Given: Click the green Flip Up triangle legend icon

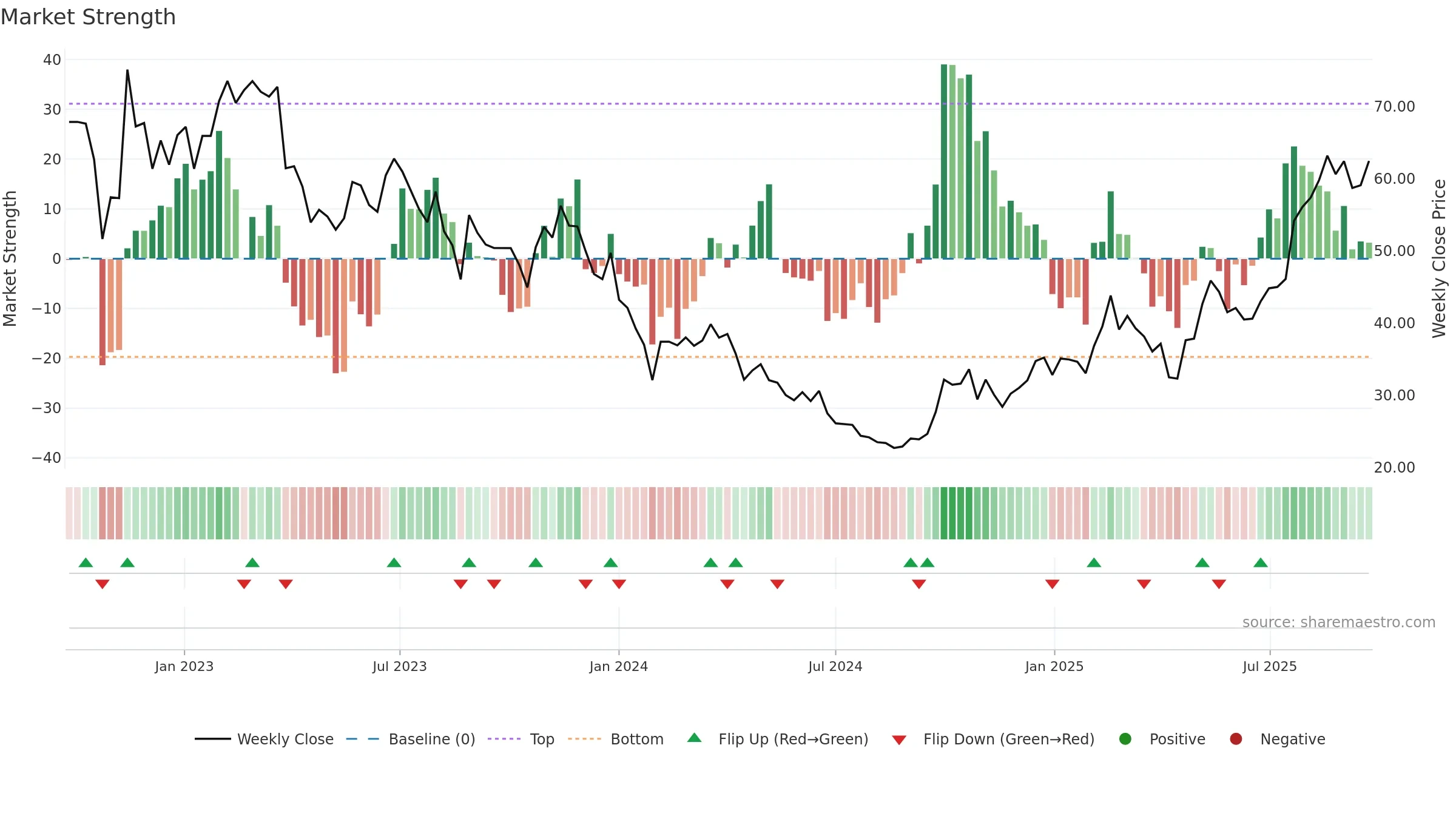Looking at the screenshot, I should point(695,738).
